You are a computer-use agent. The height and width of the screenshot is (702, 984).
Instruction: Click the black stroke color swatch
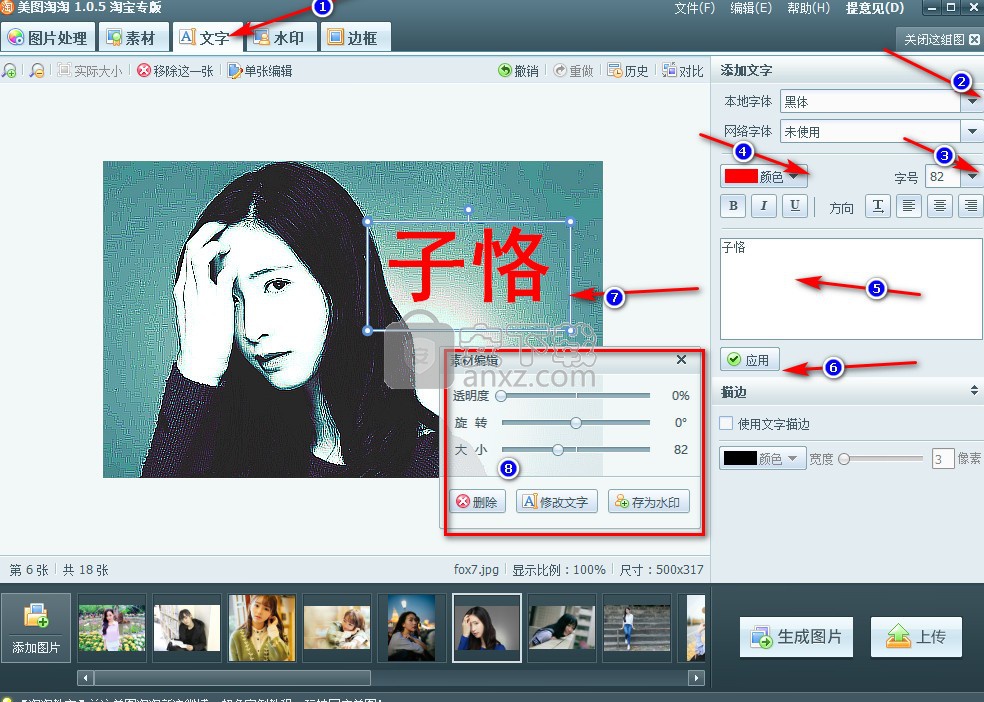(x=740, y=458)
